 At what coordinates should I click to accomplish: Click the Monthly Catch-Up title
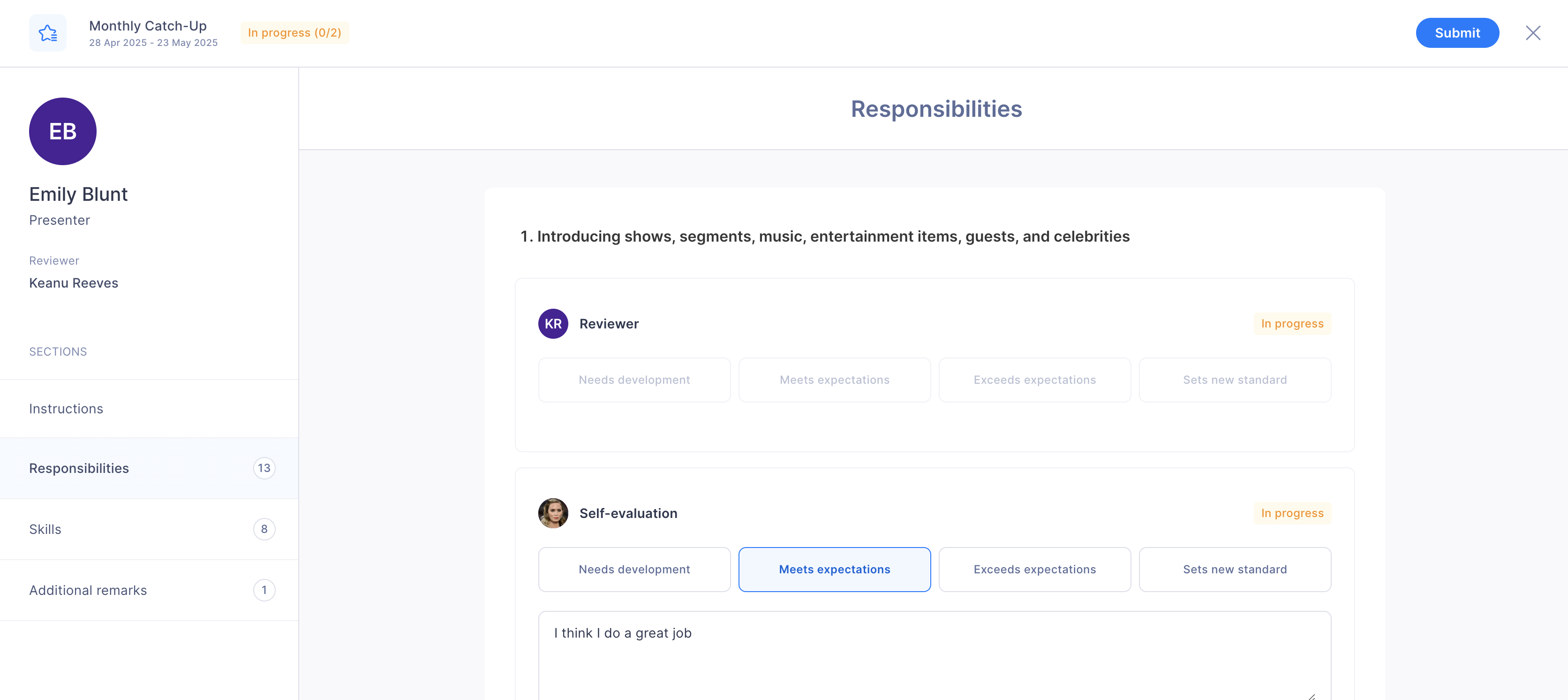148,26
